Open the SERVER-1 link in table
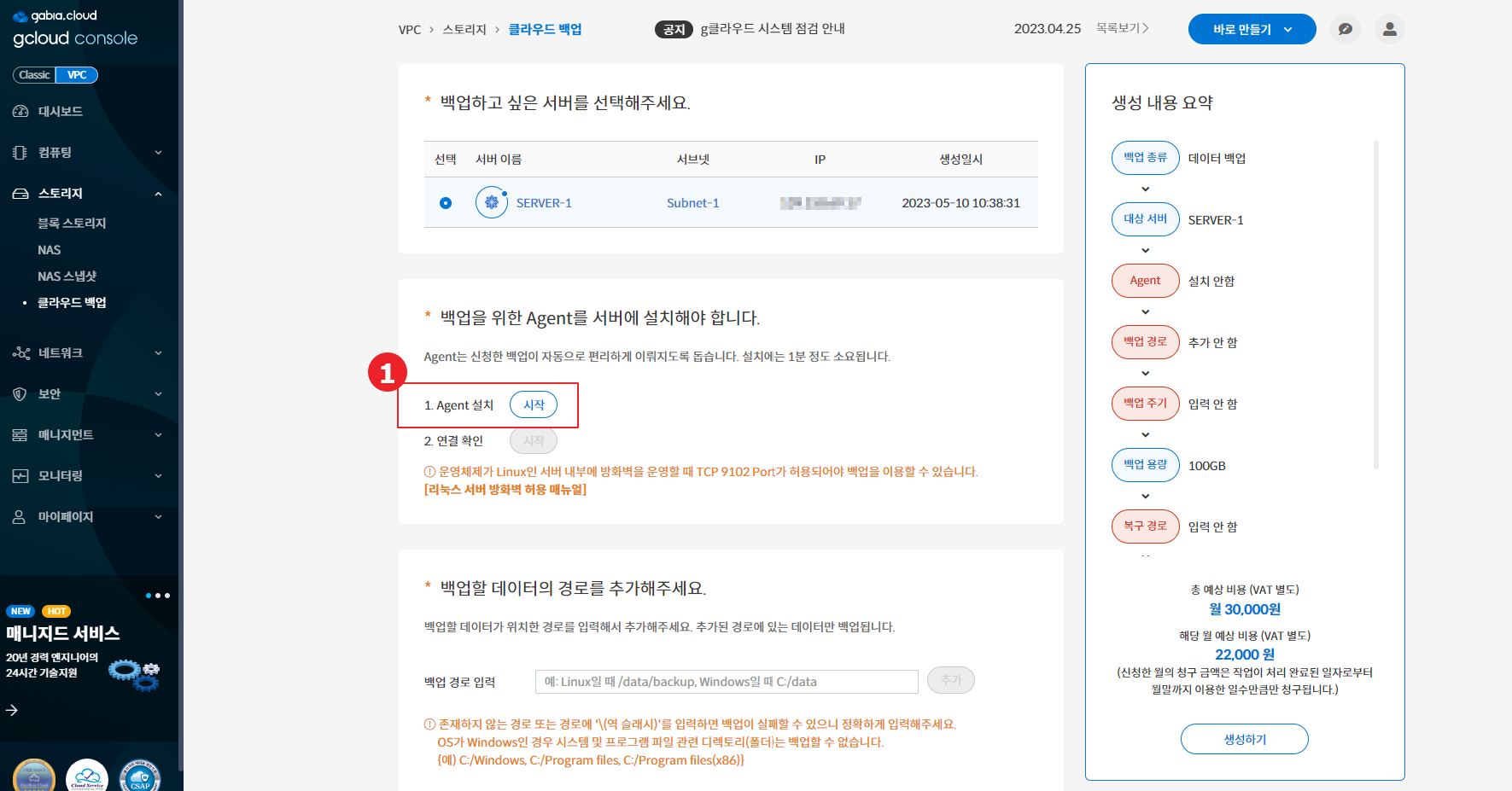The height and width of the screenshot is (791, 1512). click(544, 203)
